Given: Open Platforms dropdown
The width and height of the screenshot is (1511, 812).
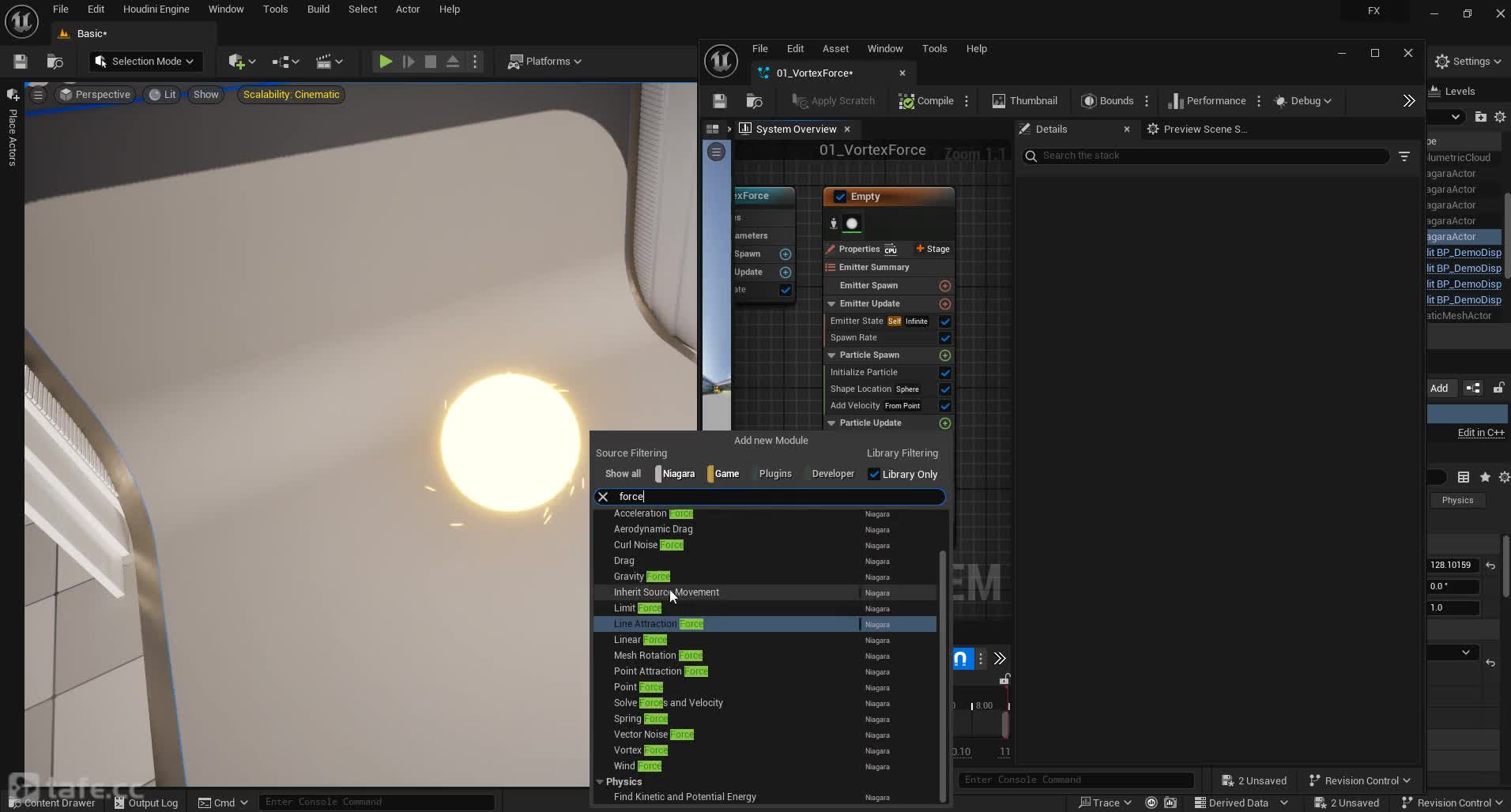Looking at the screenshot, I should pos(544,62).
